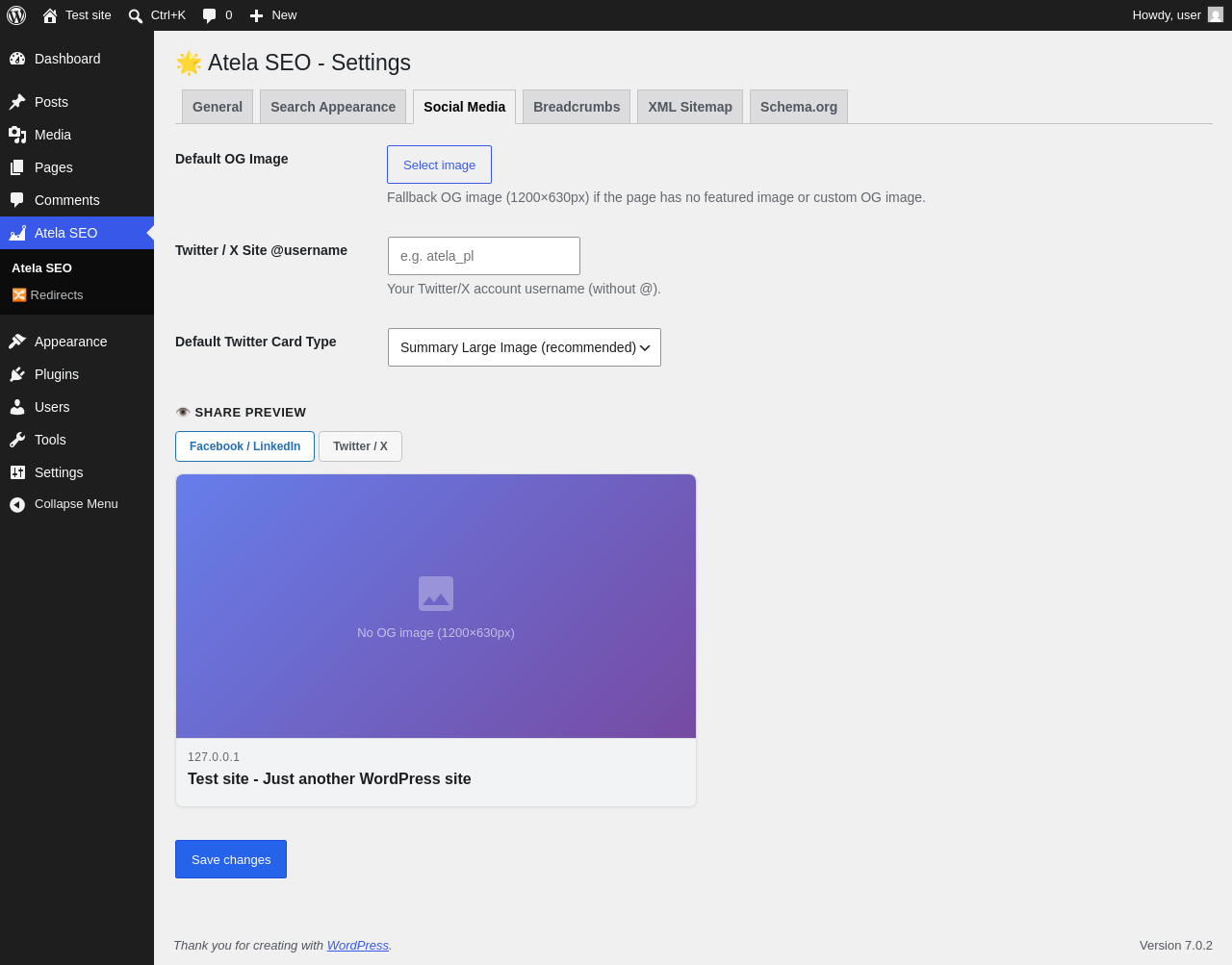This screenshot has height=965, width=1232.
Task: Click the New label in admin bar
Action: tap(284, 15)
